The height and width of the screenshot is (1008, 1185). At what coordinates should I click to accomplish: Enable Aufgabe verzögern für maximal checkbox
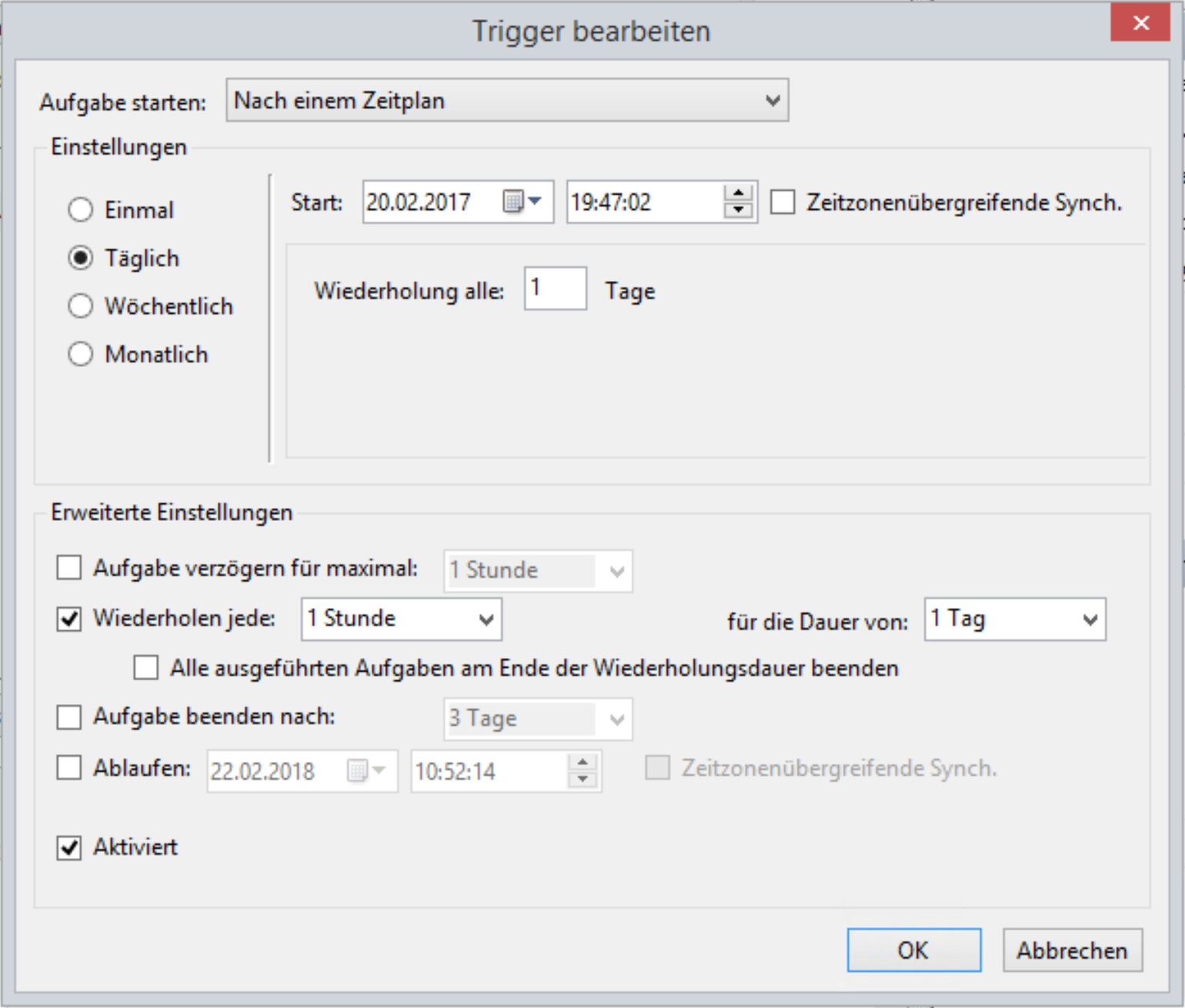[x=69, y=569]
